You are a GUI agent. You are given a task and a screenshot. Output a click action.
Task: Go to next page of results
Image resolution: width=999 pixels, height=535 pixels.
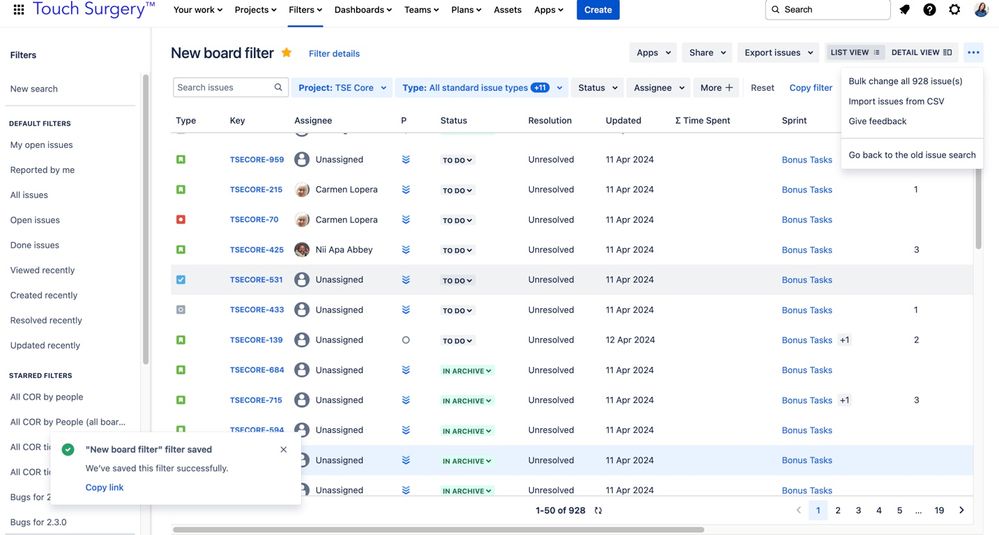click(961, 510)
